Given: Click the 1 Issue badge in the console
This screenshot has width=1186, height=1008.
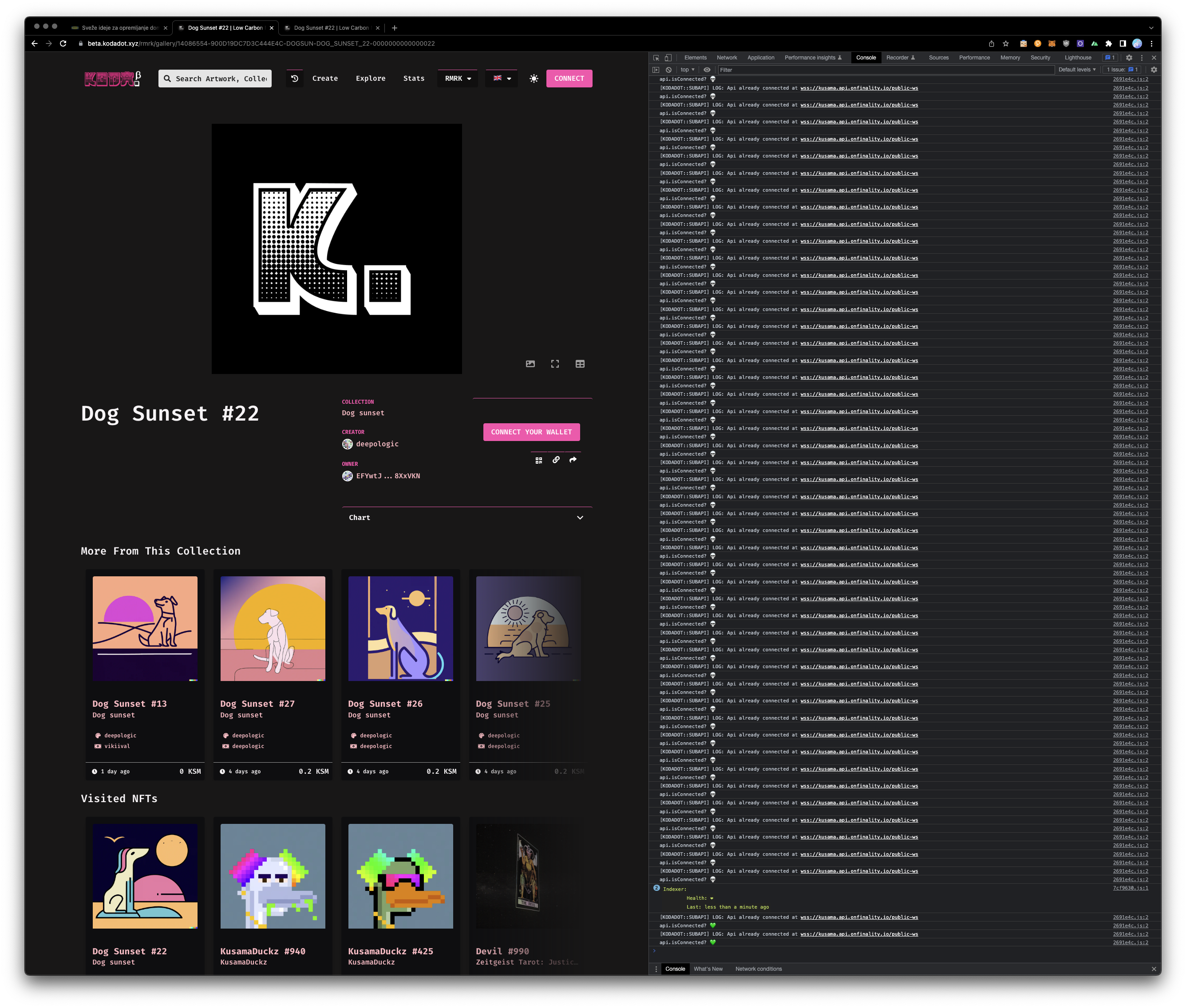Looking at the screenshot, I should pyautogui.click(x=1121, y=70).
